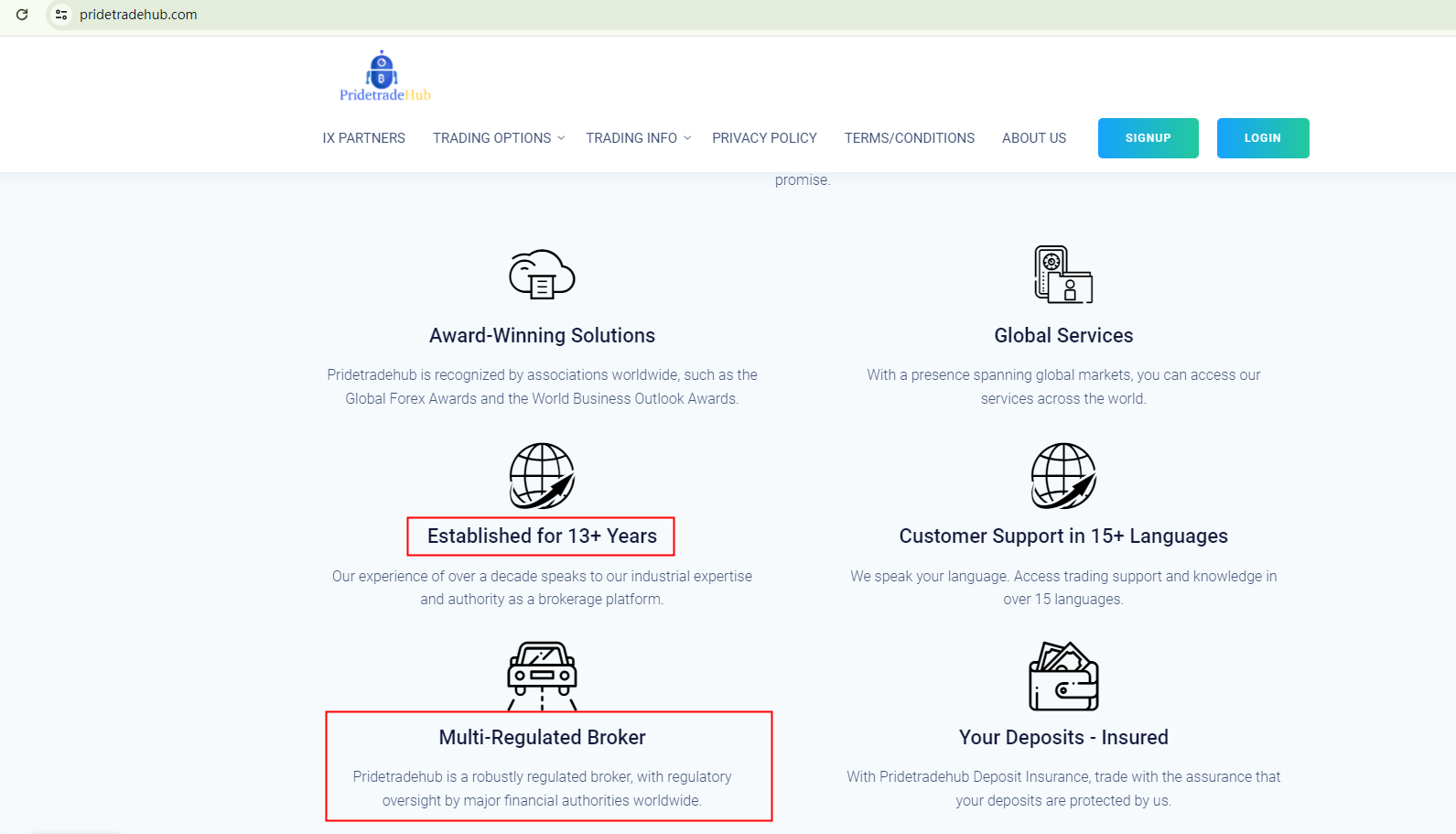Expand the Trading Options dropdown arrow

[562, 138]
